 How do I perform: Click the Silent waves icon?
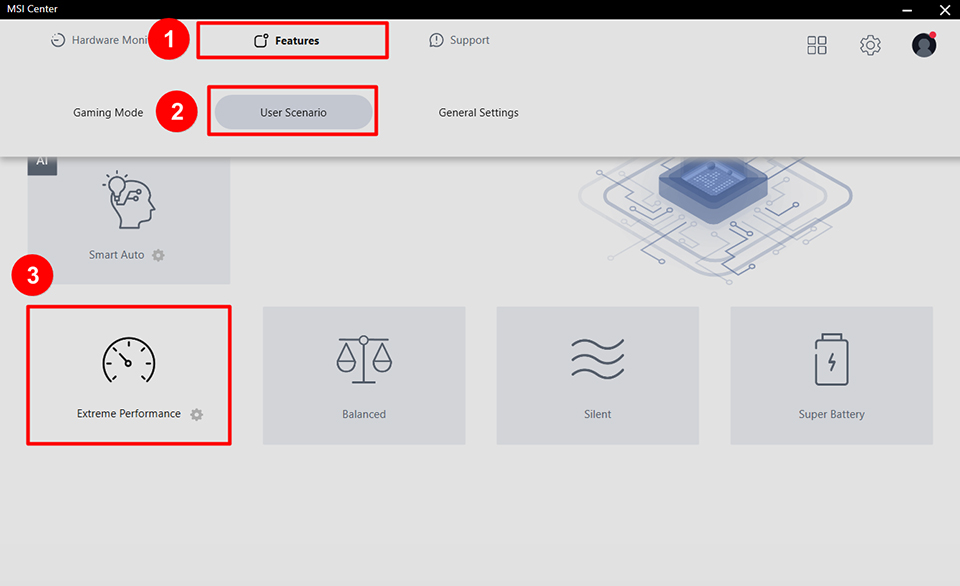598,359
